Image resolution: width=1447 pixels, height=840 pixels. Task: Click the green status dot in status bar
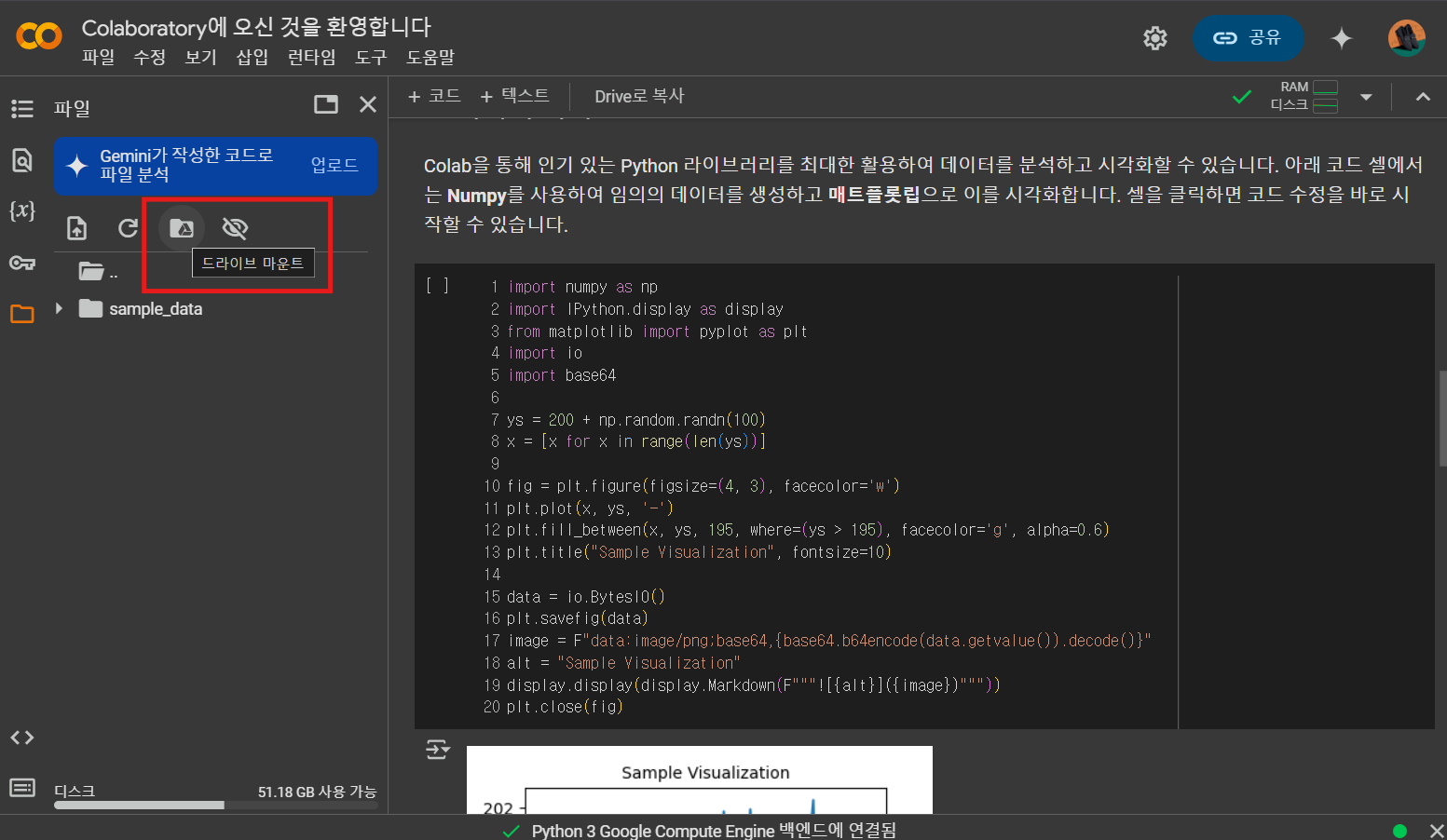[1399, 831]
